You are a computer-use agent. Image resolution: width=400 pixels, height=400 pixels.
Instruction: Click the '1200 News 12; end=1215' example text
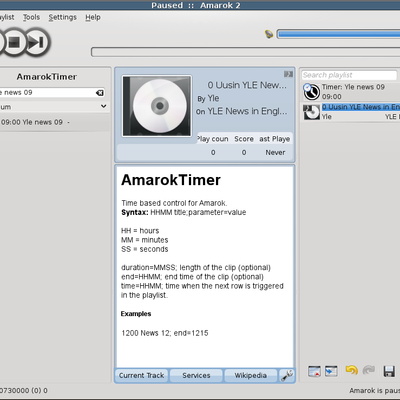(x=165, y=333)
